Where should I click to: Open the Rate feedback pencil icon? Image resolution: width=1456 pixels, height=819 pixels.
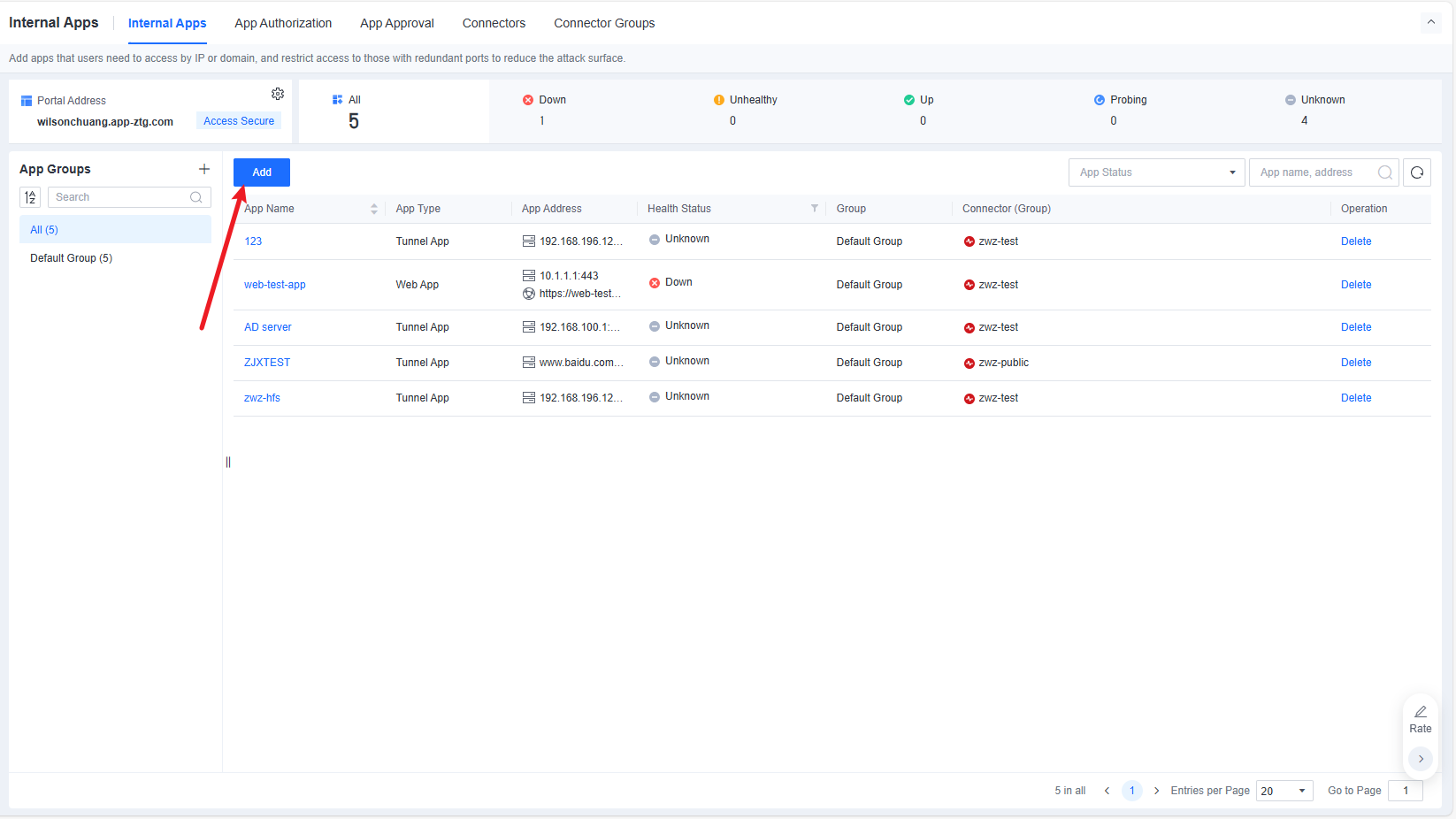tap(1421, 712)
